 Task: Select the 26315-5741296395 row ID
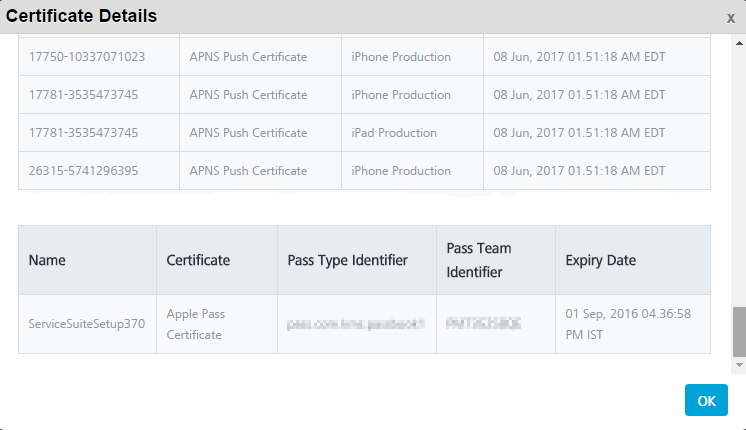click(x=83, y=171)
